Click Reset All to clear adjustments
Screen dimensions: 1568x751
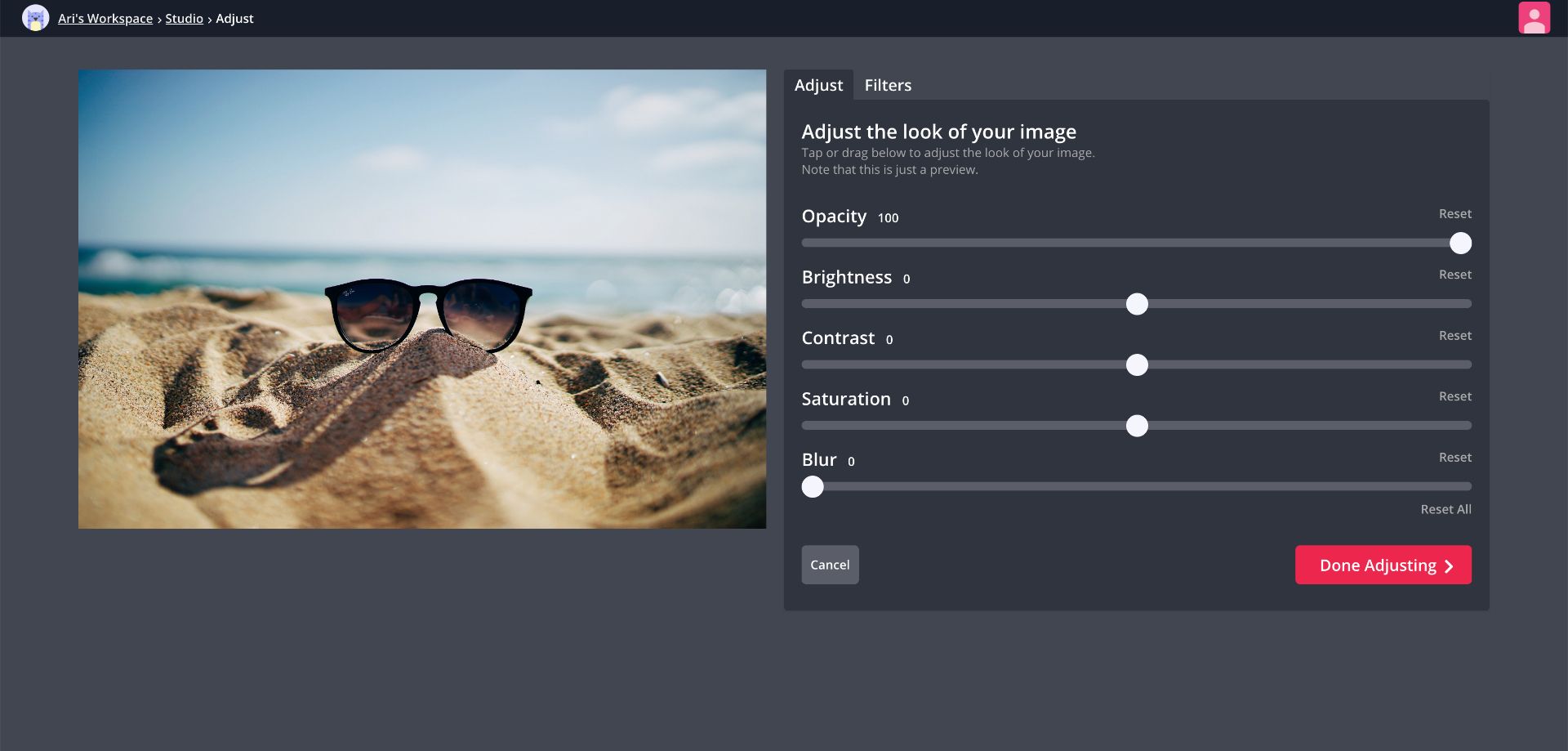[1445, 509]
